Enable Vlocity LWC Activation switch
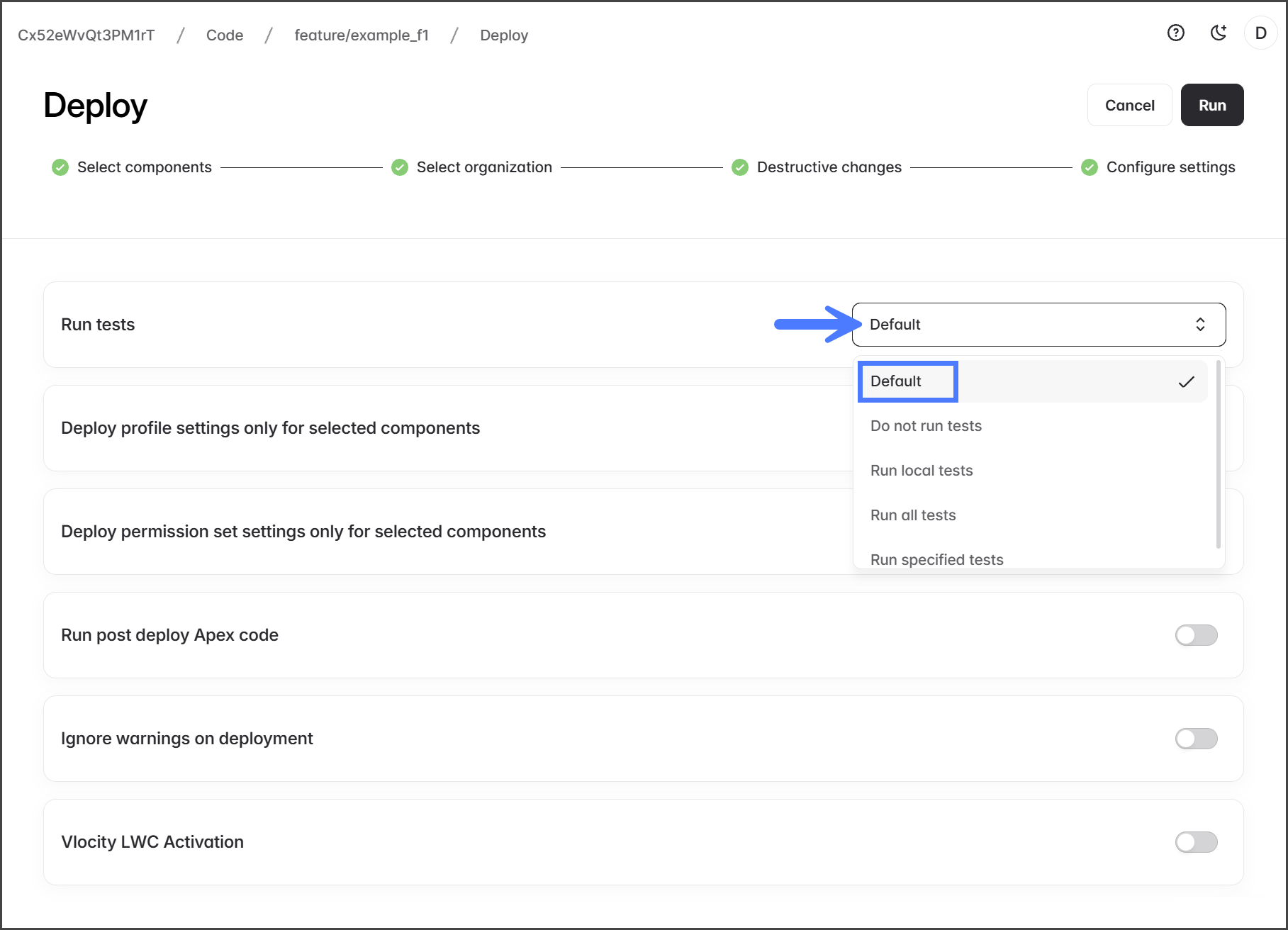 1196,842
